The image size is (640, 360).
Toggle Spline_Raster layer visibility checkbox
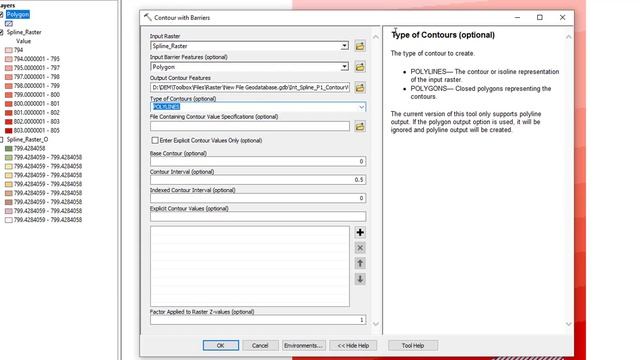click(1, 32)
